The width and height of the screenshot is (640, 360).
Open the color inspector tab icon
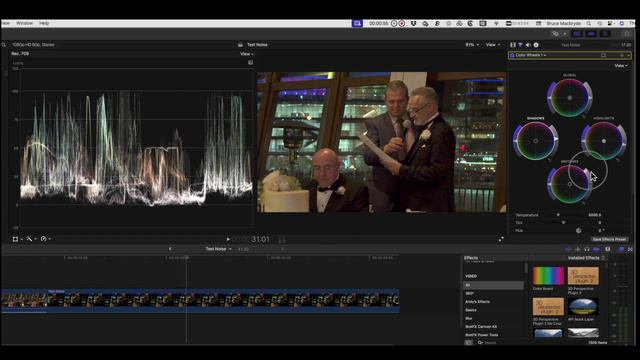[x=520, y=45]
